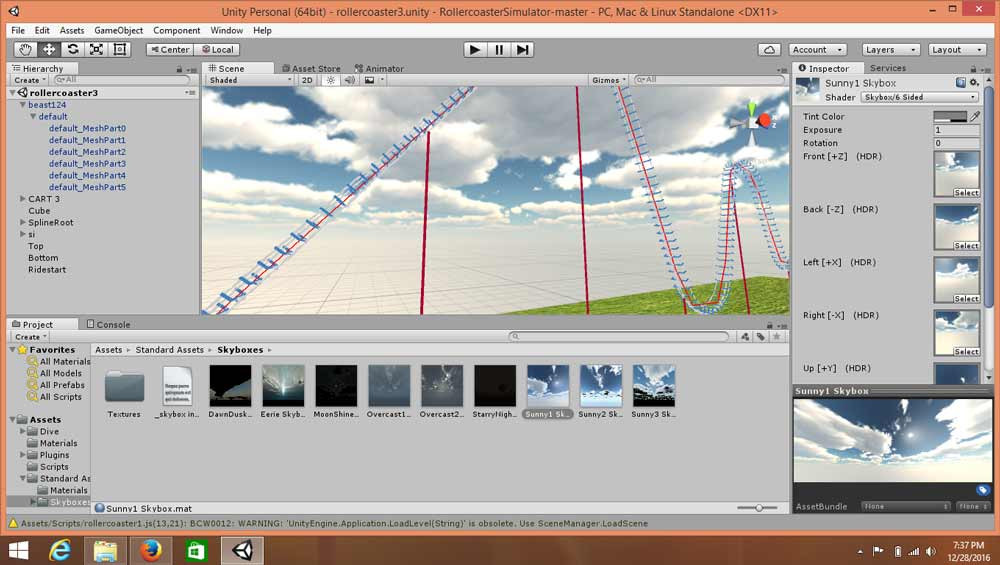Open the GameObject menu

pos(118,31)
